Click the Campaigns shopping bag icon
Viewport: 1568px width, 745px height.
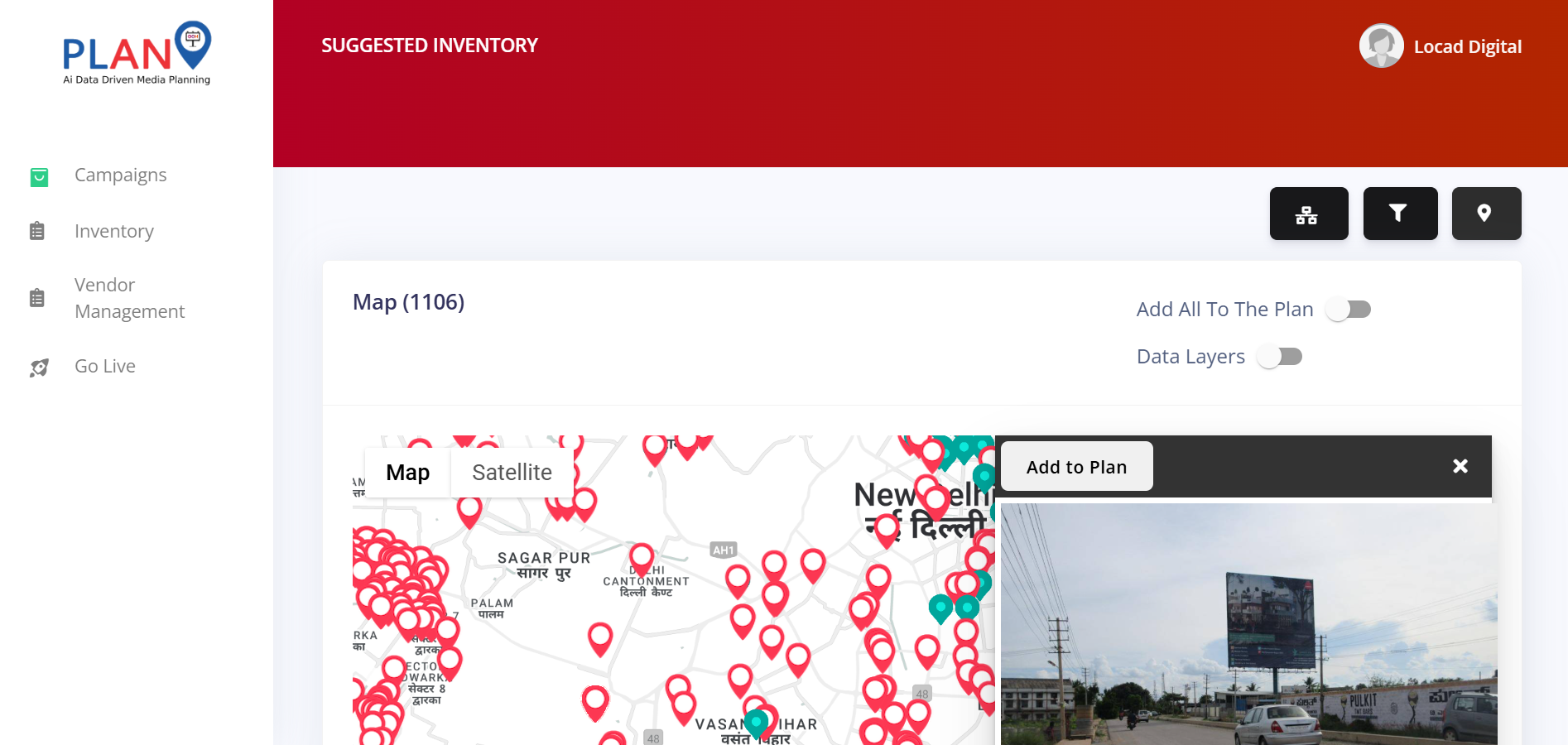click(x=39, y=176)
